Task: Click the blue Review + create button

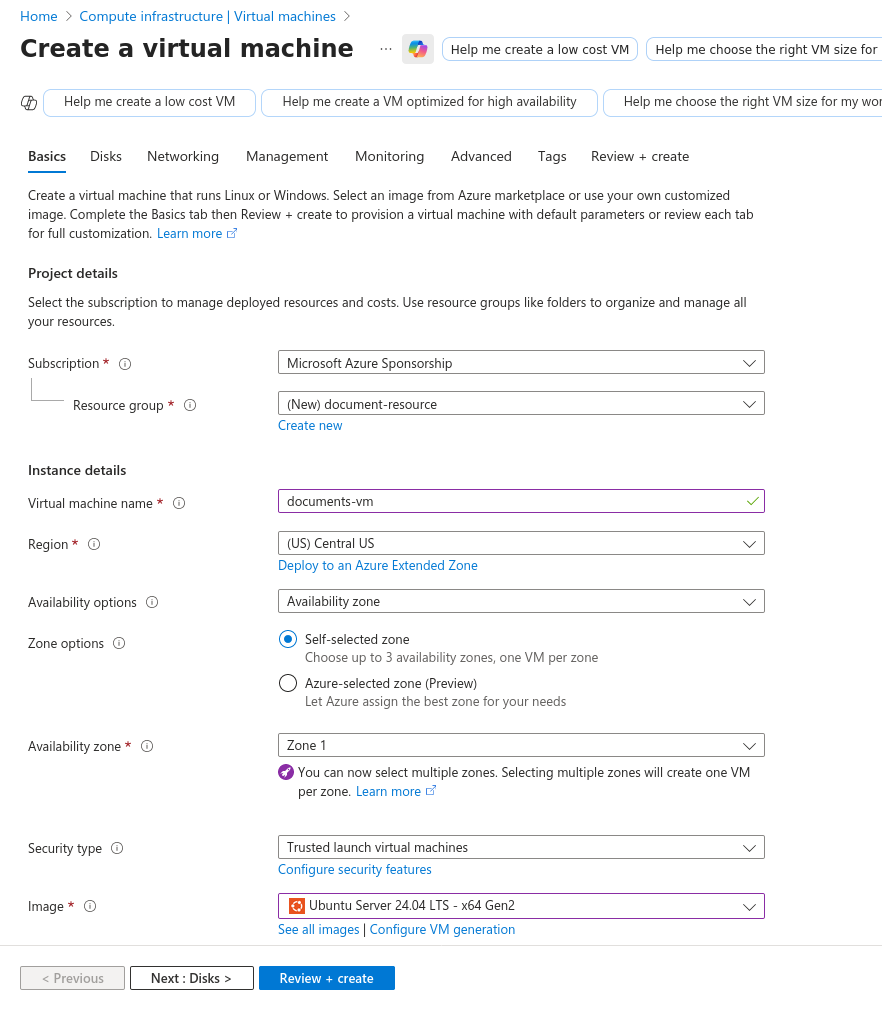Action: (326, 978)
